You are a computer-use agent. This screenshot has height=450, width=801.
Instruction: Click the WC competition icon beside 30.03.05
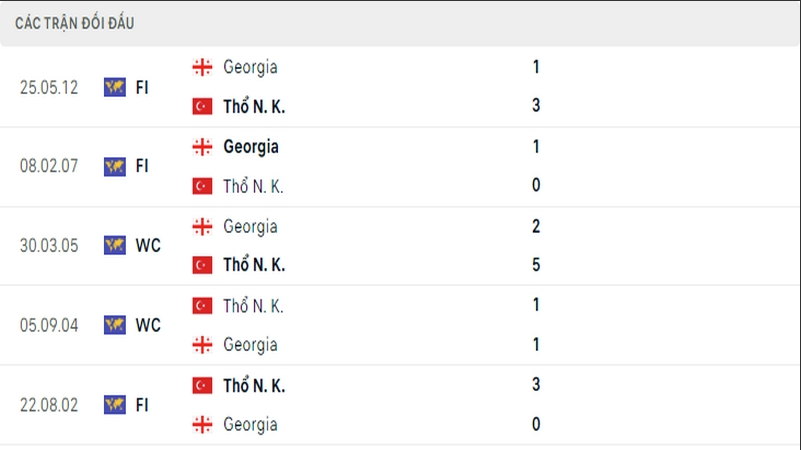(x=115, y=245)
